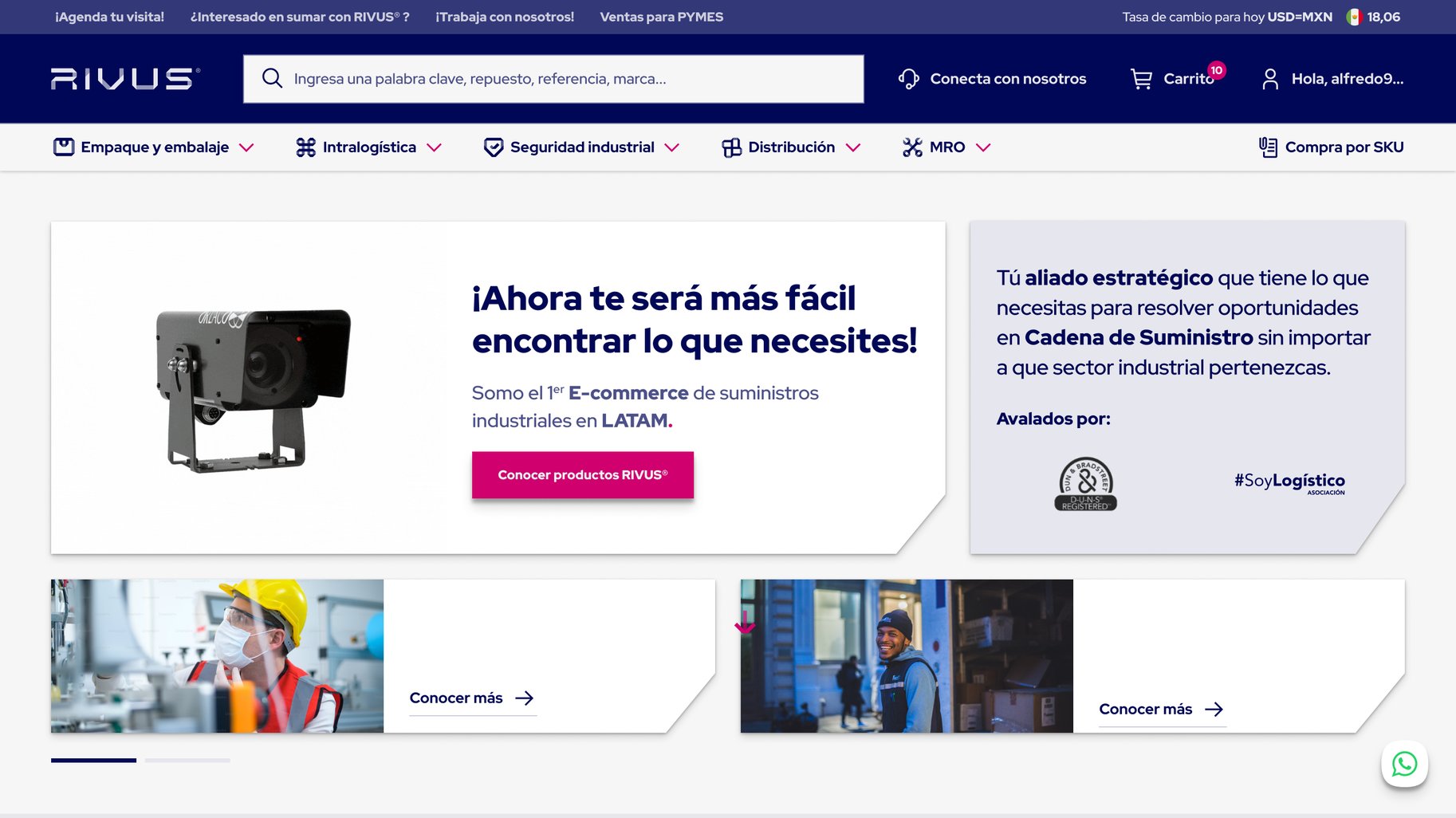
Task: Select the first carousel slide indicator
Action: (x=93, y=761)
